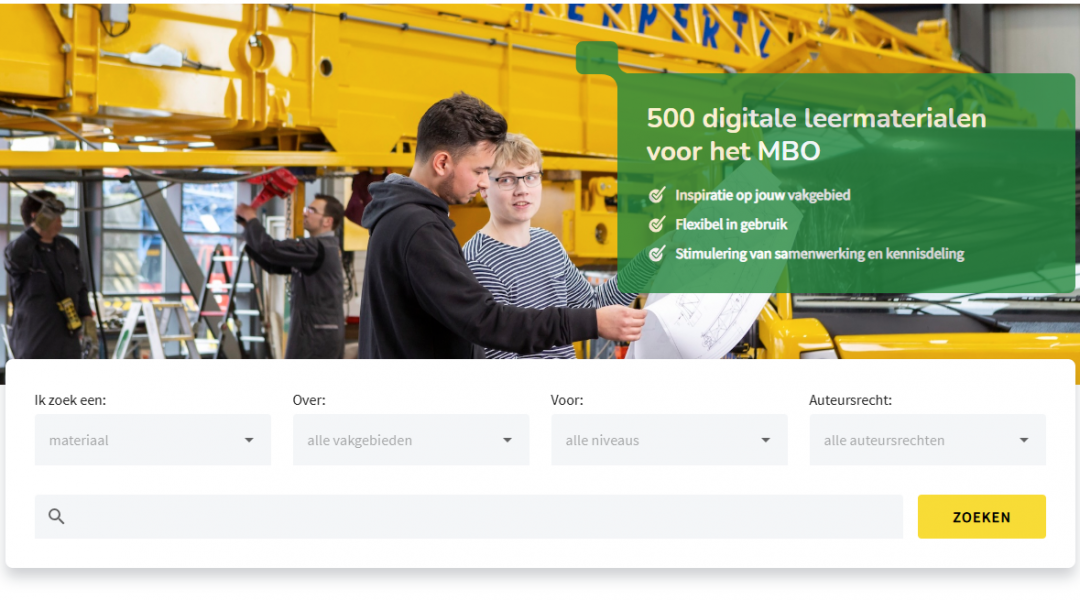
Task: Click the magnifying glass search icon
Action: point(56,517)
